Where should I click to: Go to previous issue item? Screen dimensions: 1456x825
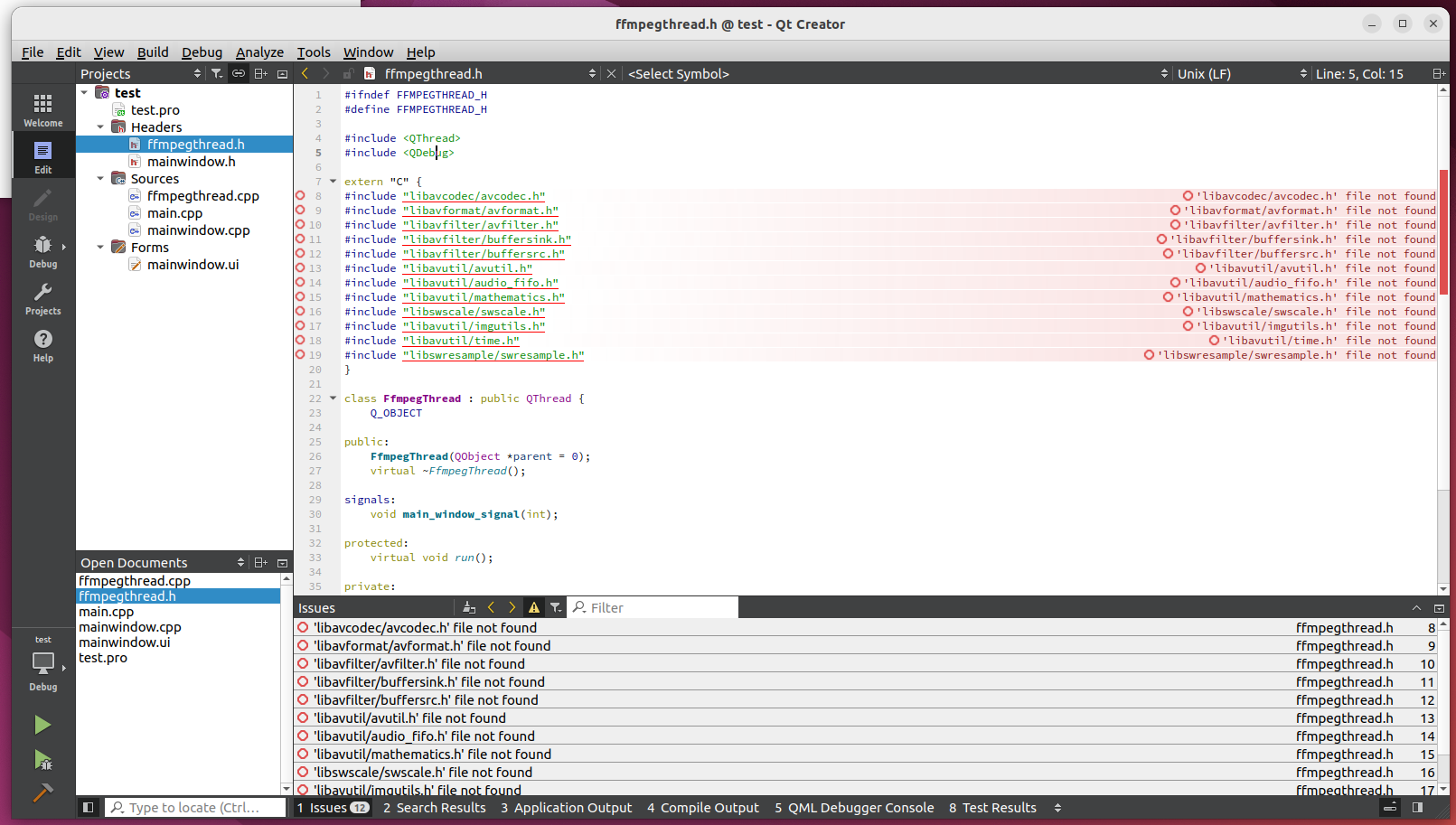[491, 607]
